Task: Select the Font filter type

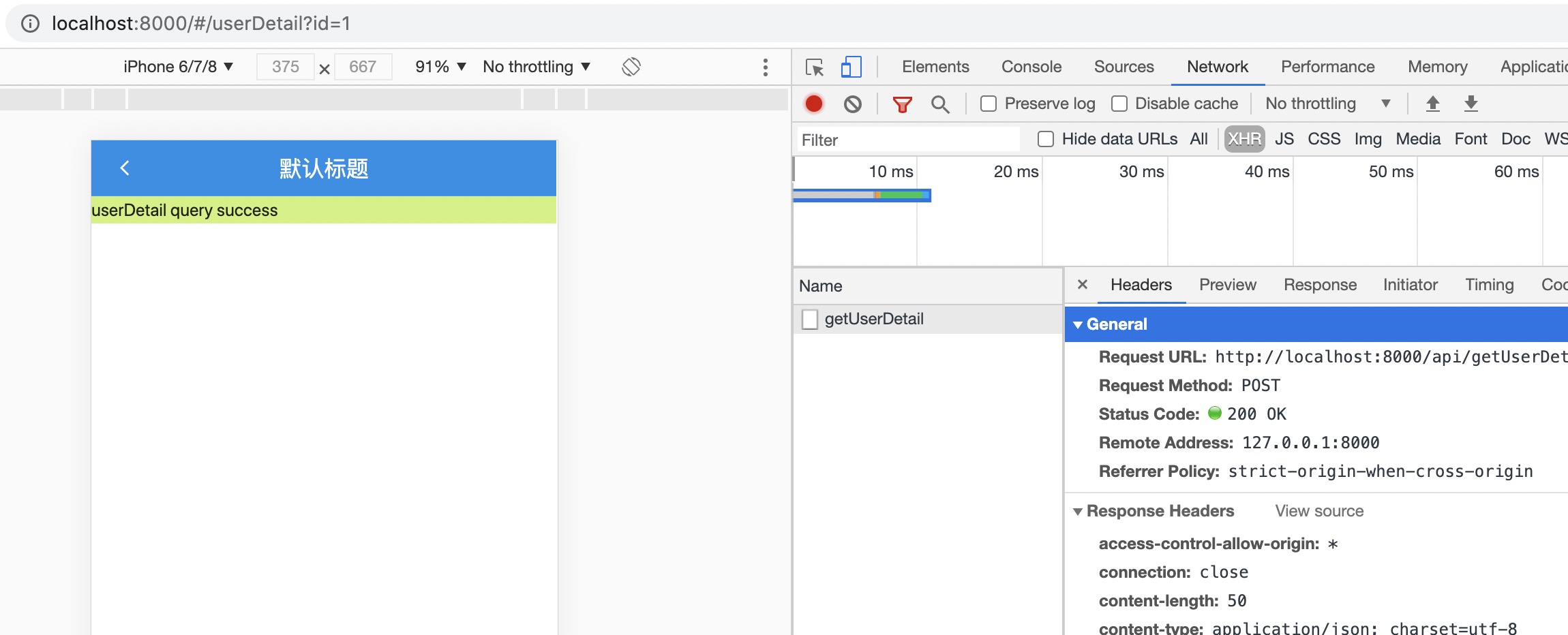Action: pos(1471,139)
